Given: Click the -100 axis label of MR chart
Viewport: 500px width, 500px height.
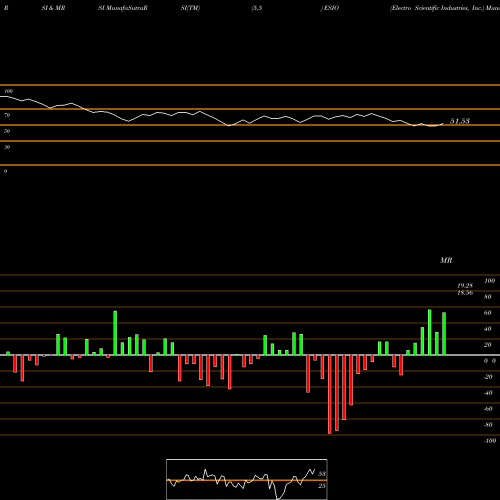Looking at the screenshot, I should 489,441.
